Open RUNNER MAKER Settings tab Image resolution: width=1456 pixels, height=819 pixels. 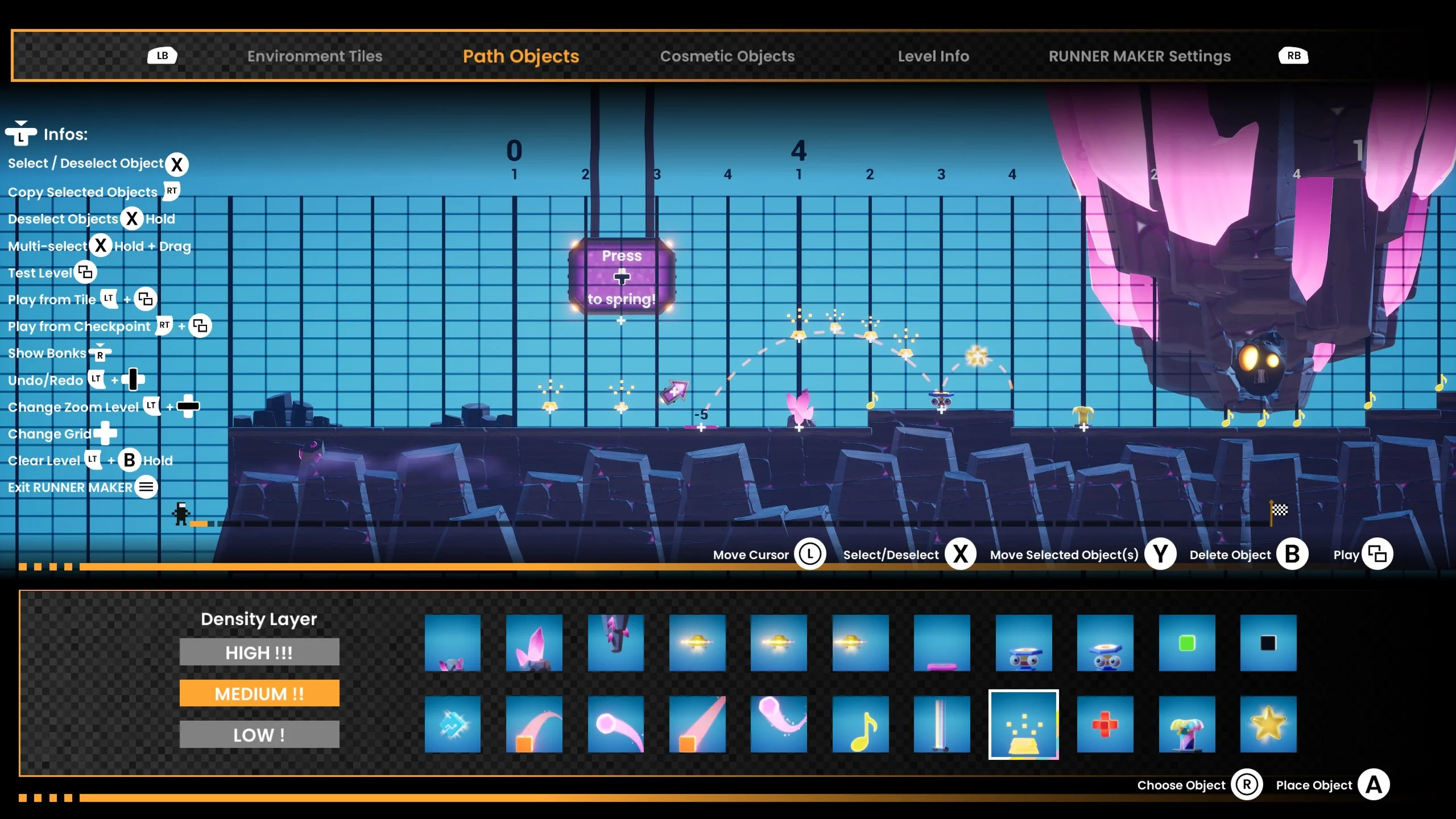click(1139, 56)
